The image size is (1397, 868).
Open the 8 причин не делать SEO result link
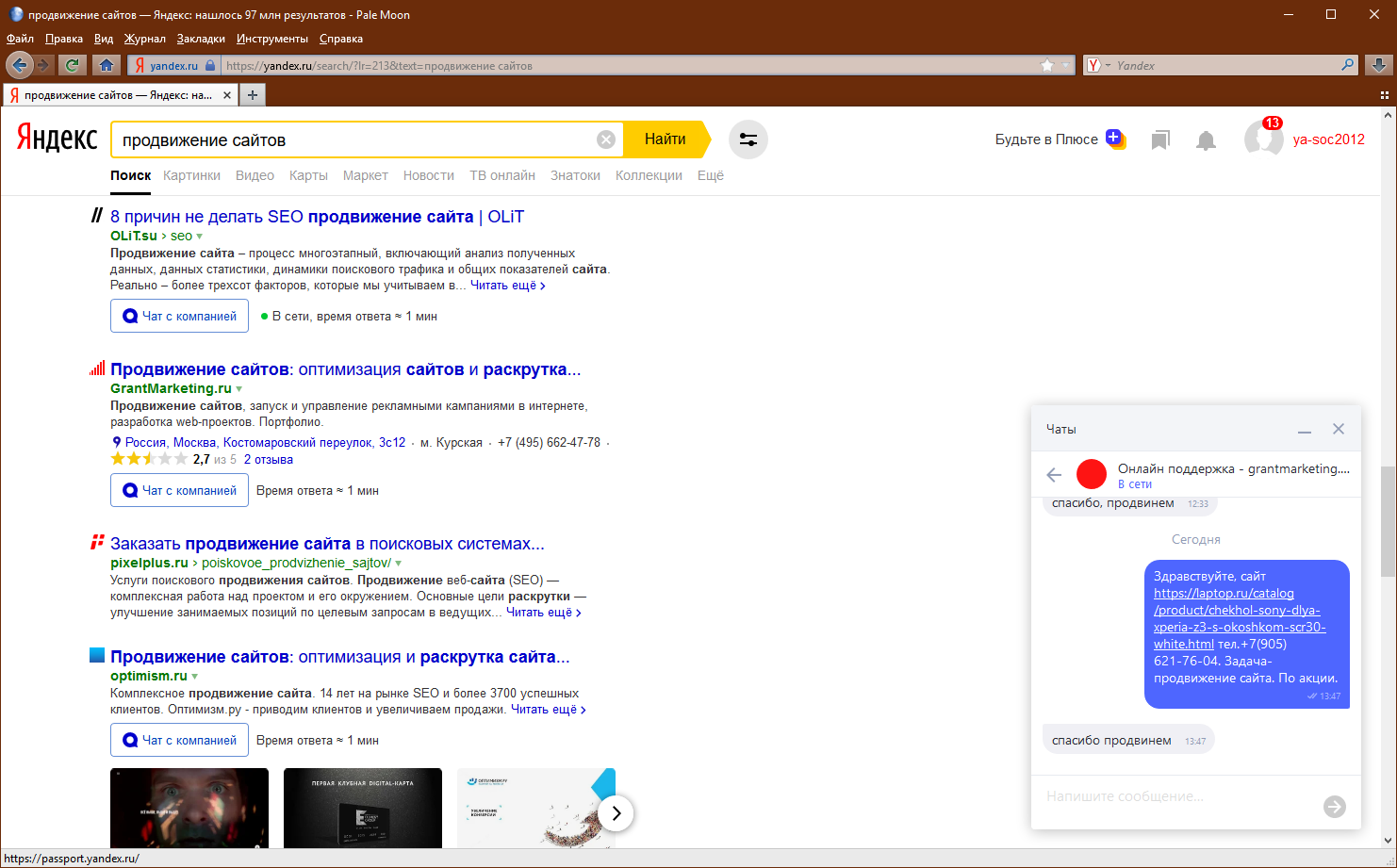317,217
